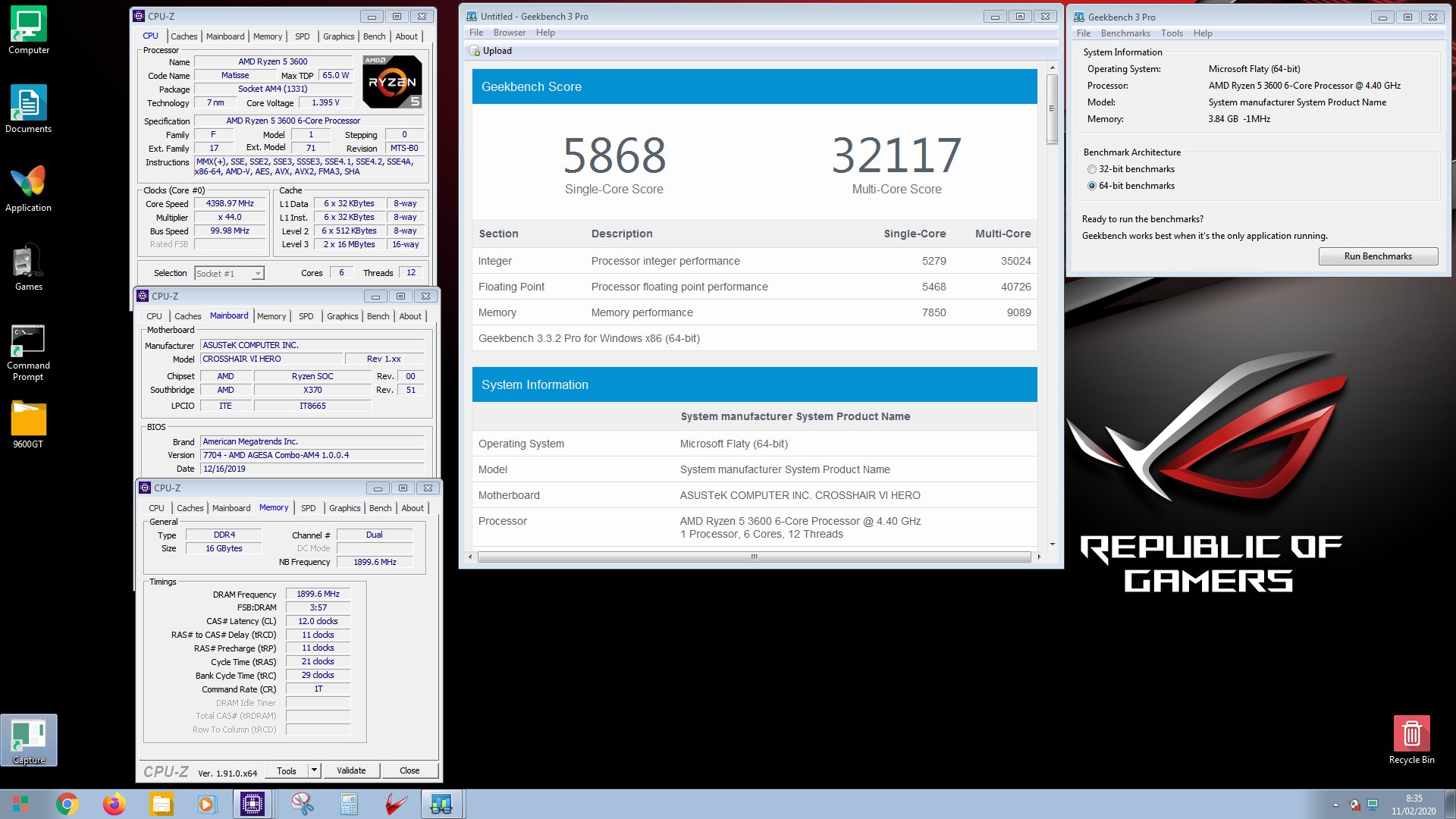Click the vertical scrollbar thumb in Geekbench results
The width and height of the screenshot is (1456, 819).
pos(1052,108)
